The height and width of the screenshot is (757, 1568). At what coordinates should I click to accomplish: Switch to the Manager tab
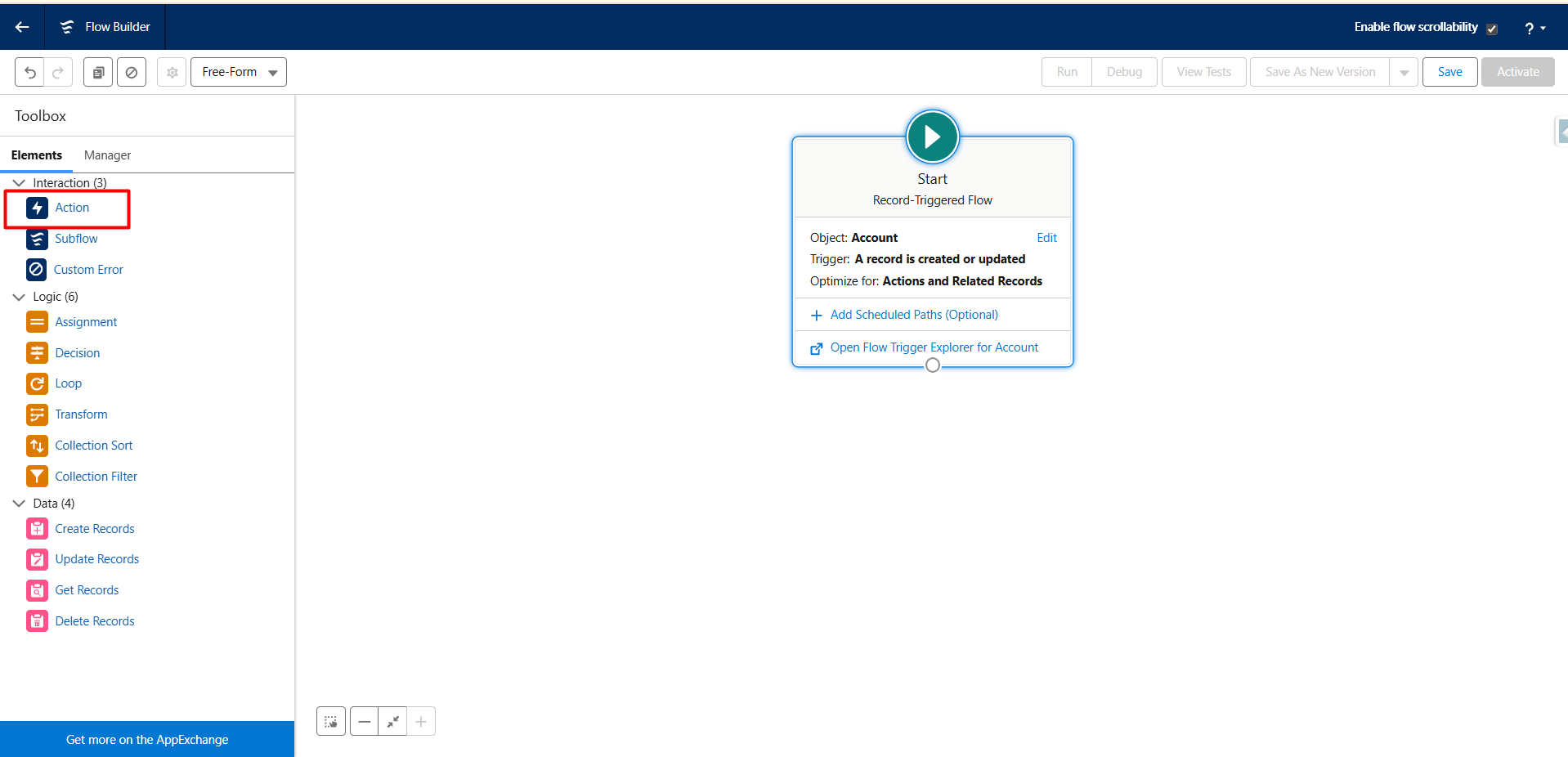[x=107, y=155]
